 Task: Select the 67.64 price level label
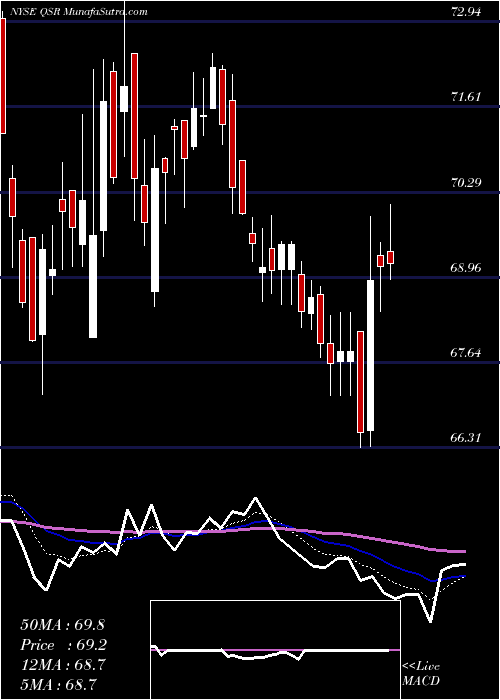467,353
